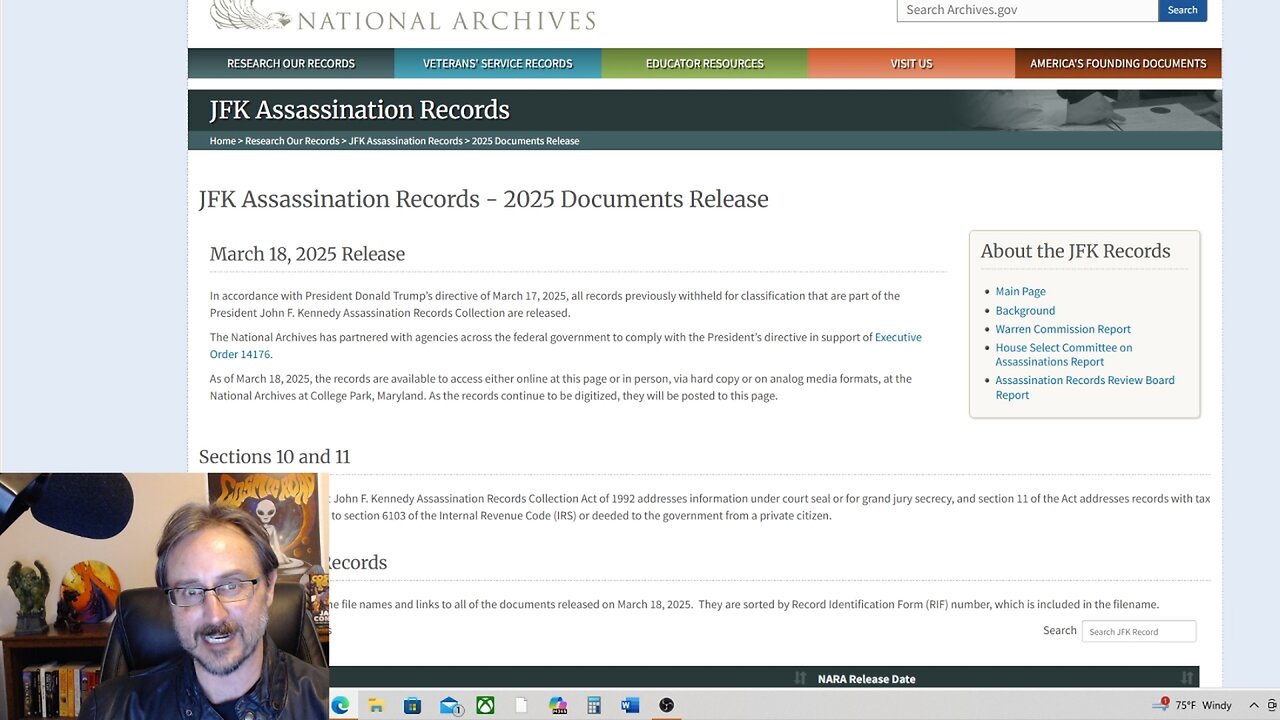Click the About the JFK Records heading
1280x720 pixels.
[x=1075, y=251]
